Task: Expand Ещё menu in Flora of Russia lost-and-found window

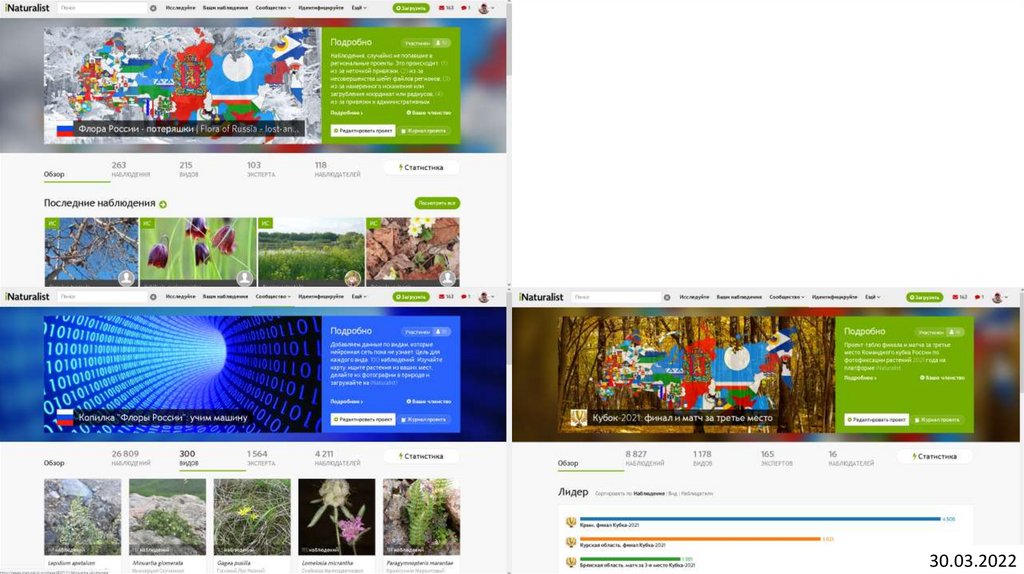Action: (359, 8)
